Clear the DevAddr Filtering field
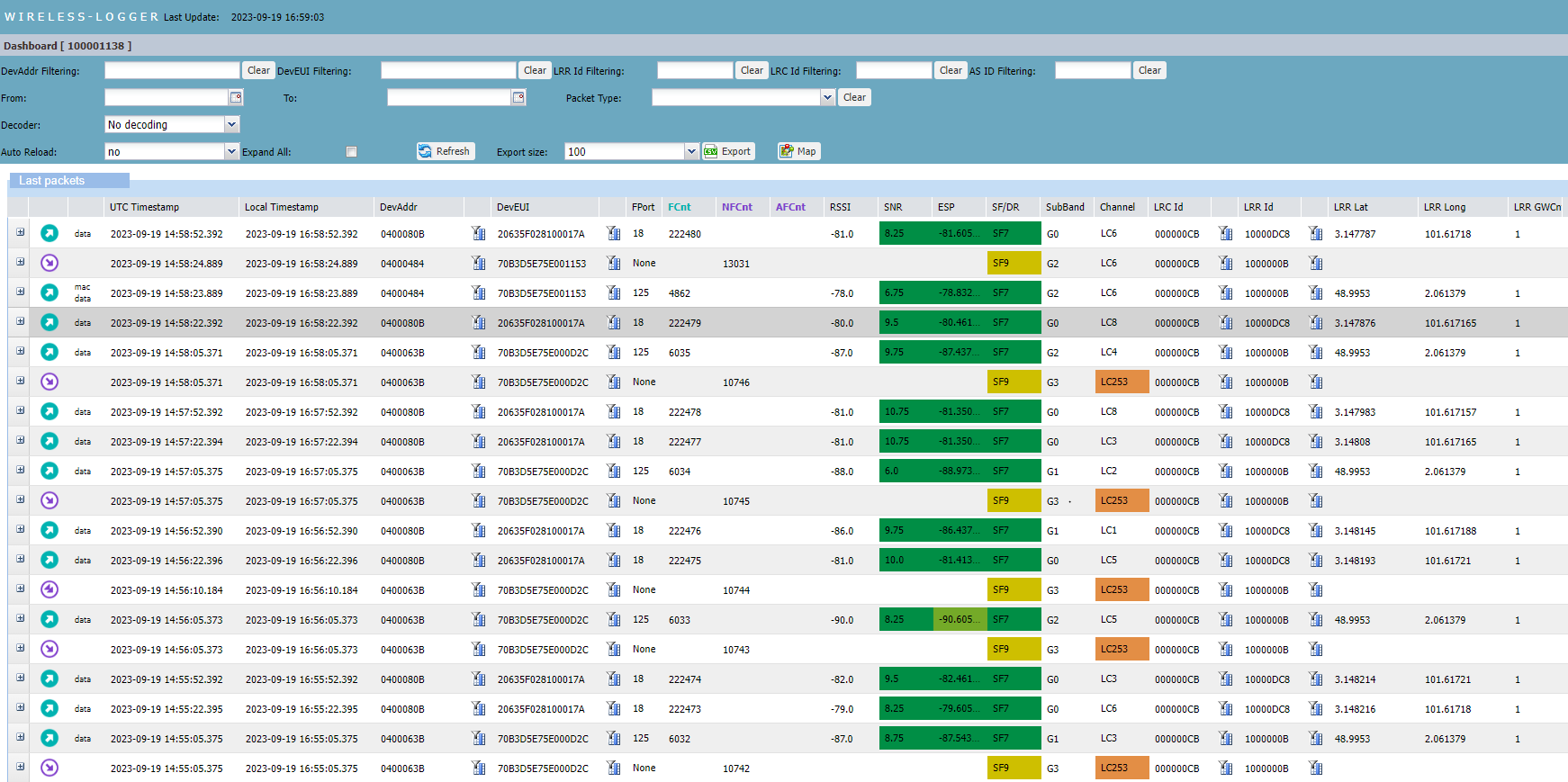 [x=258, y=70]
